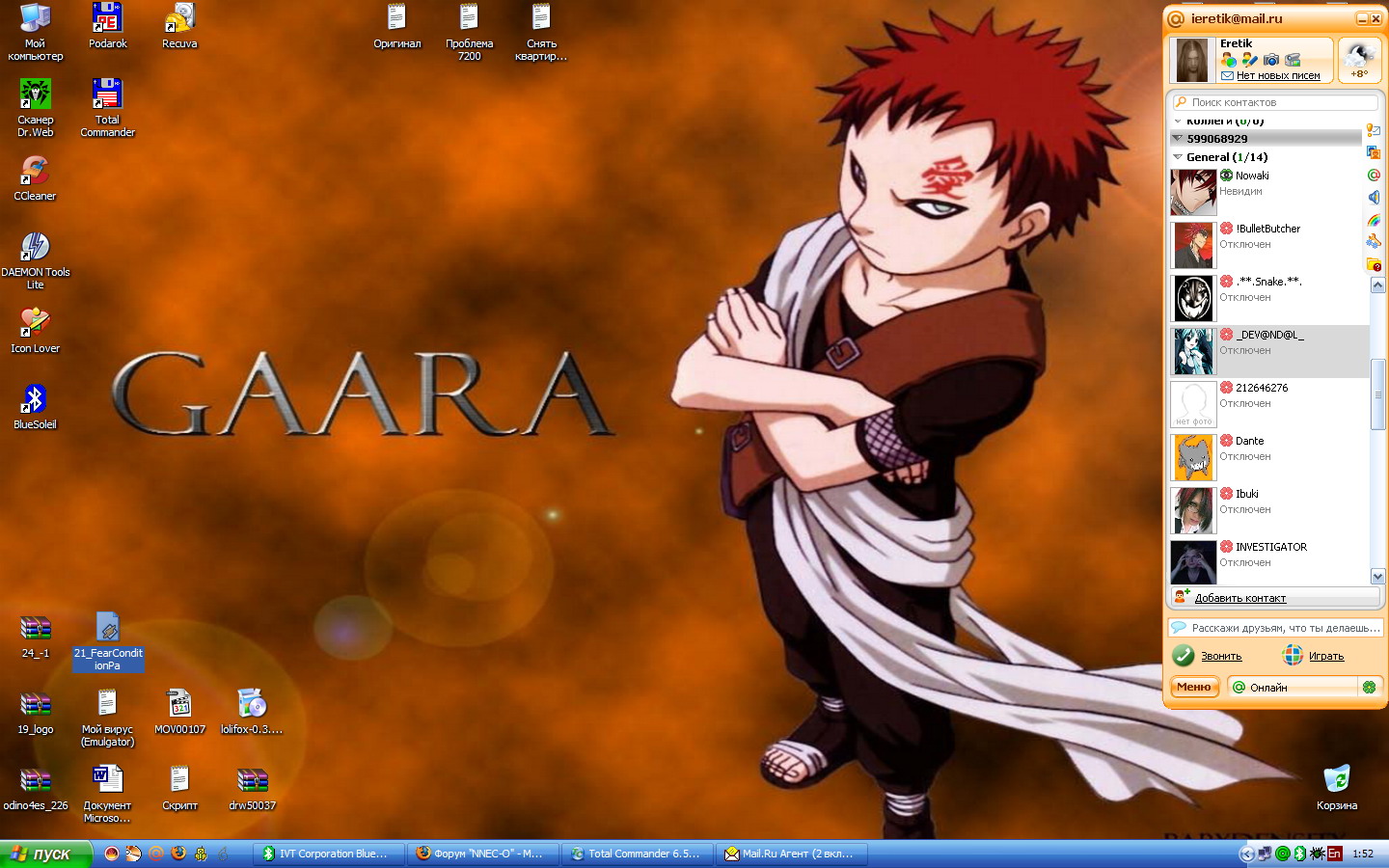
Task: Click the friends globe icon under Eretik
Action: pyautogui.click(x=1229, y=60)
